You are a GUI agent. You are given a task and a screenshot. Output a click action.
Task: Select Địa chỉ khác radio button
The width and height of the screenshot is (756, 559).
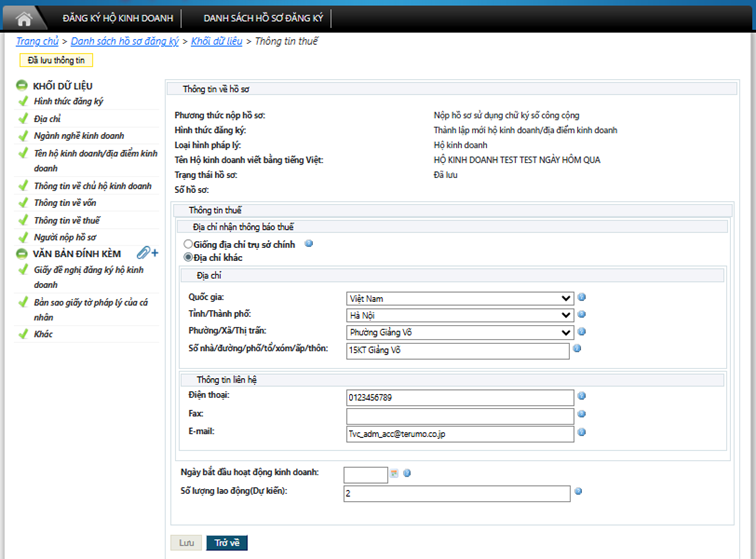187,257
